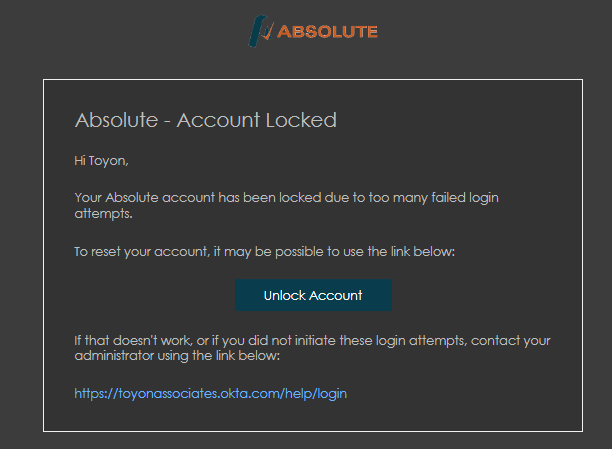Click the 'To reset your account' instruction line

click(x=265, y=252)
